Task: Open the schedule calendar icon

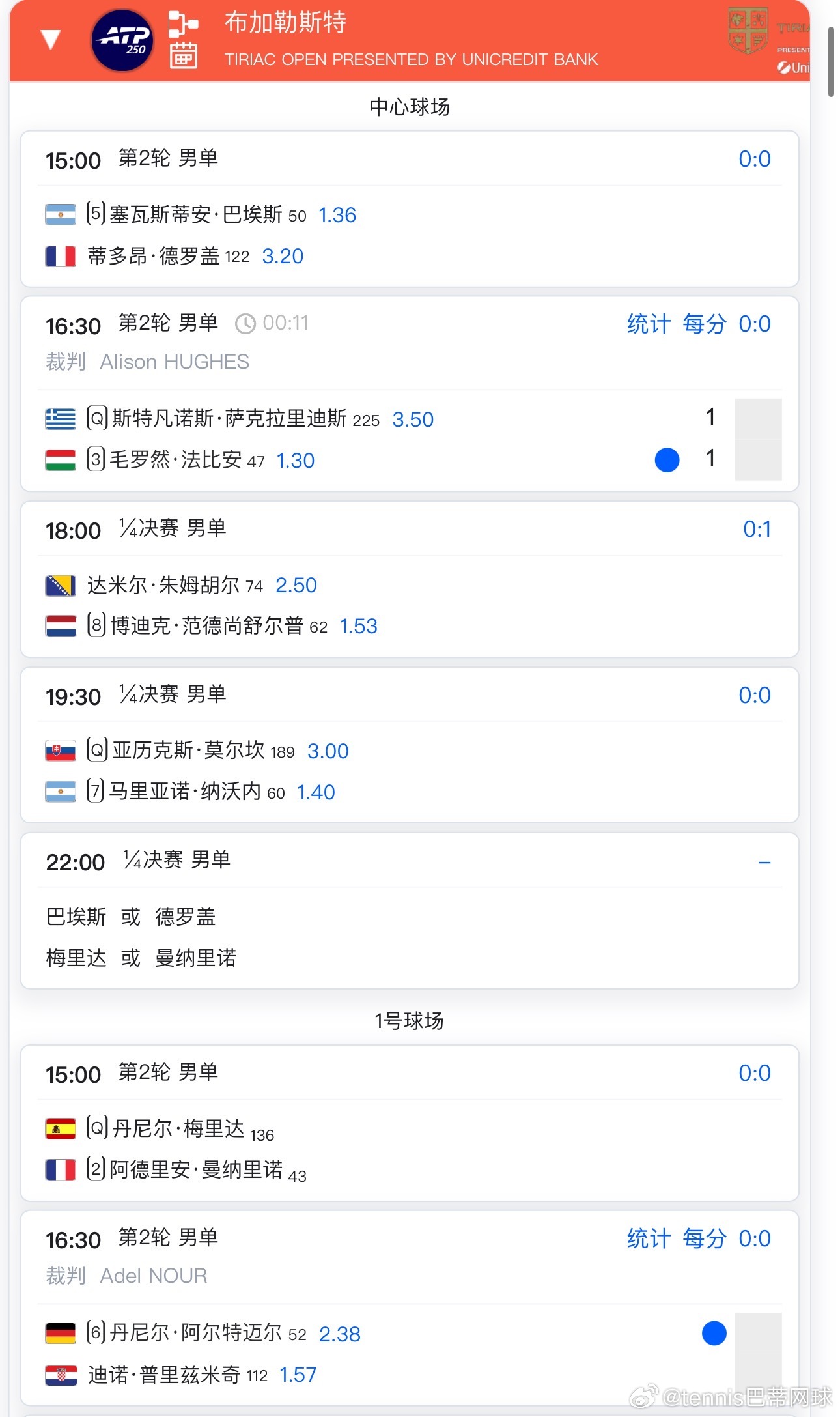Action: (x=183, y=55)
